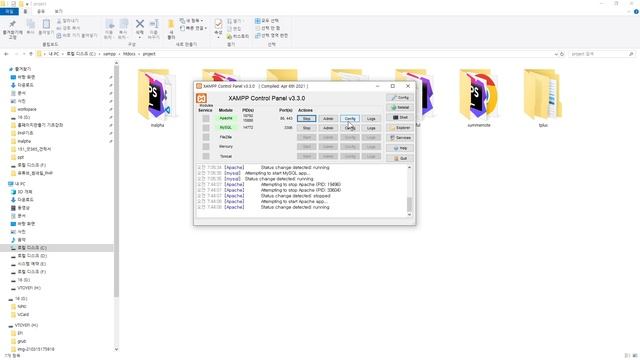Click the log scrollbar up arrow in XAMPP
The image size is (640, 360).
409,167
